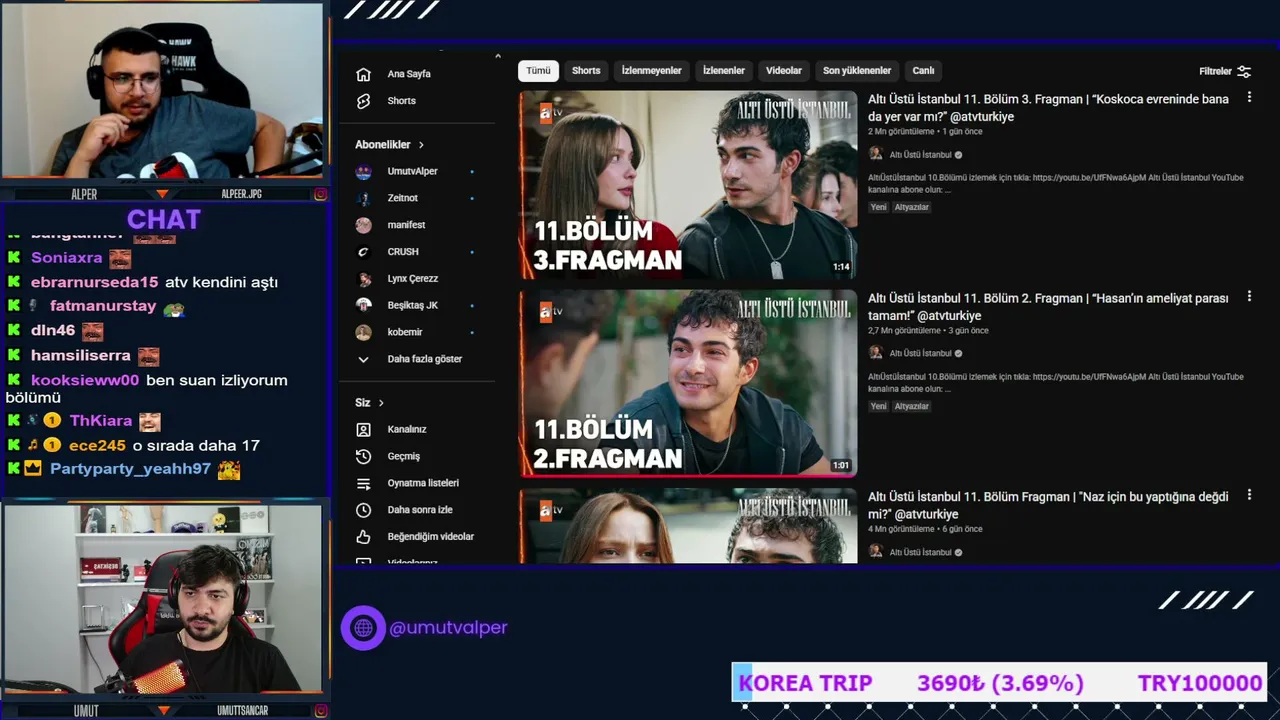This screenshot has width=1280, height=720.
Task: Open the manifest subscription avatar
Action: click(364, 225)
